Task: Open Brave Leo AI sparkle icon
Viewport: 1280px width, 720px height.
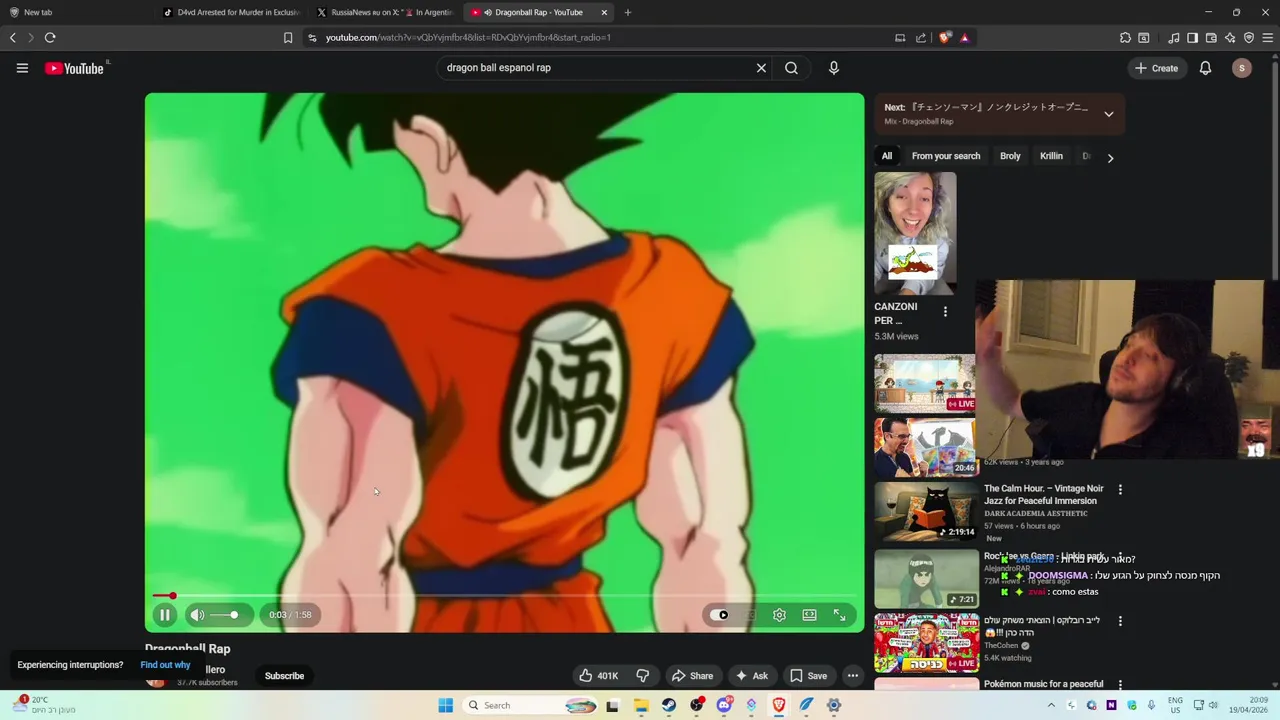Action: [x=1230, y=38]
